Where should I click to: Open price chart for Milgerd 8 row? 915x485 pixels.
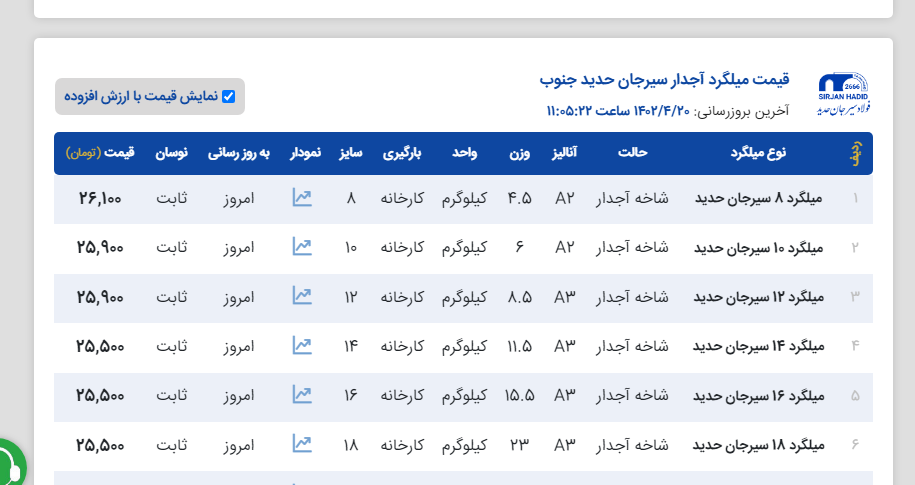pos(302,198)
